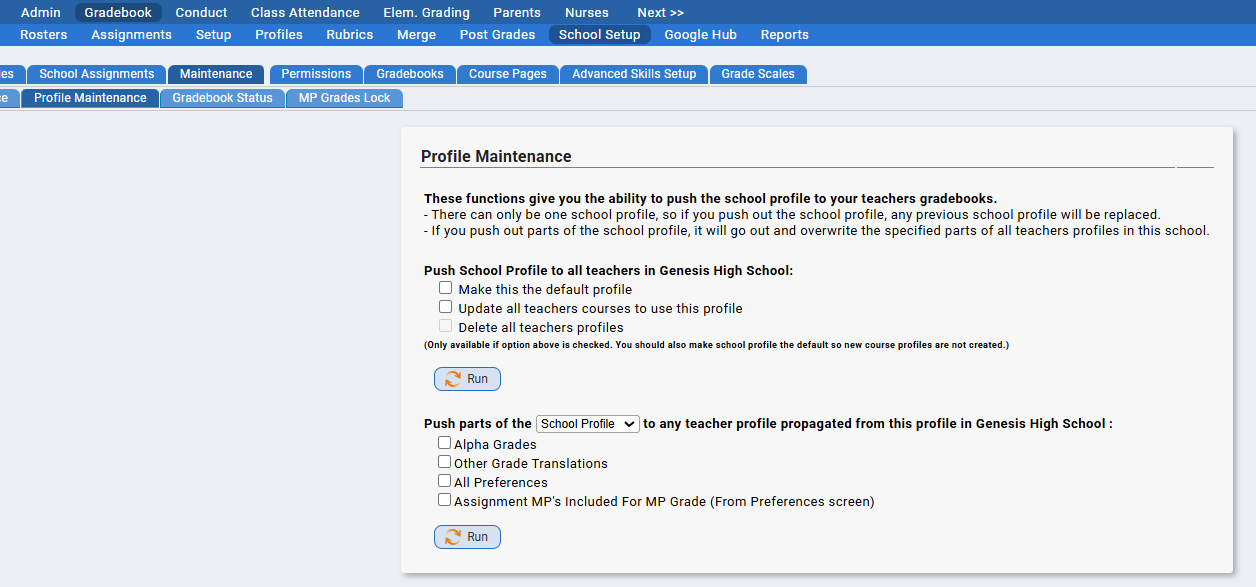The width and height of the screenshot is (1256, 587).
Task: Open the Conduct menu
Action: [201, 13]
